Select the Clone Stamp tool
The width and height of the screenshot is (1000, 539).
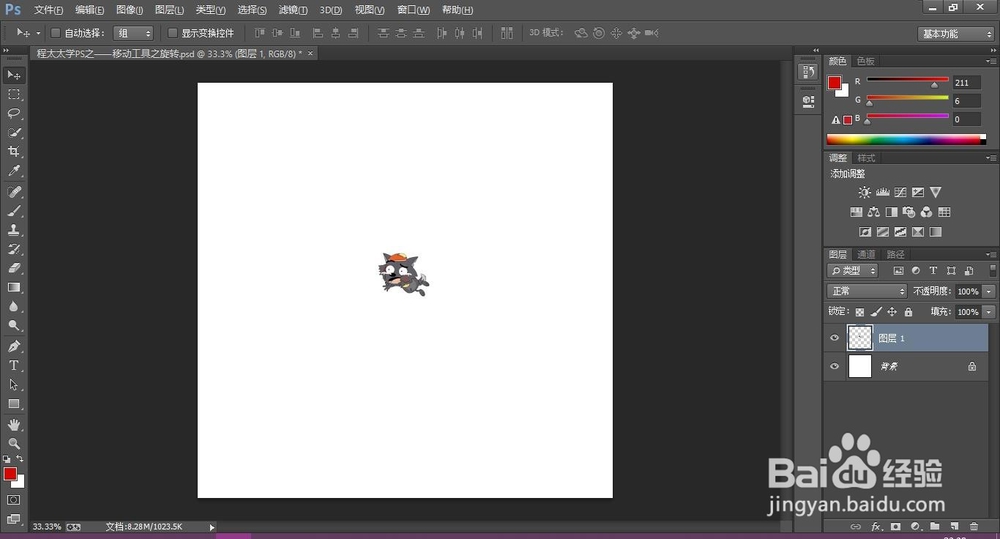[13, 230]
